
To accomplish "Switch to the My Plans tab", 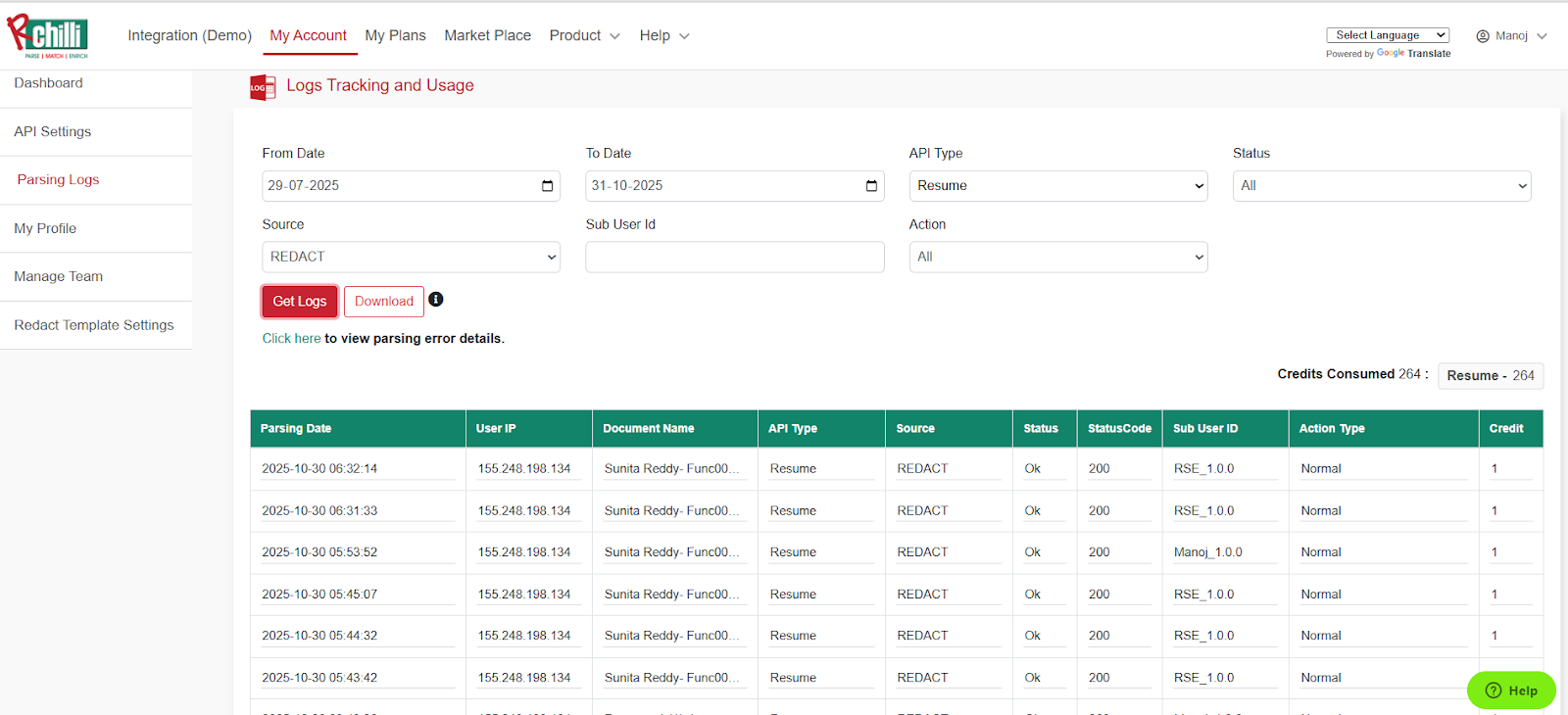I will click(x=395, y=36).
